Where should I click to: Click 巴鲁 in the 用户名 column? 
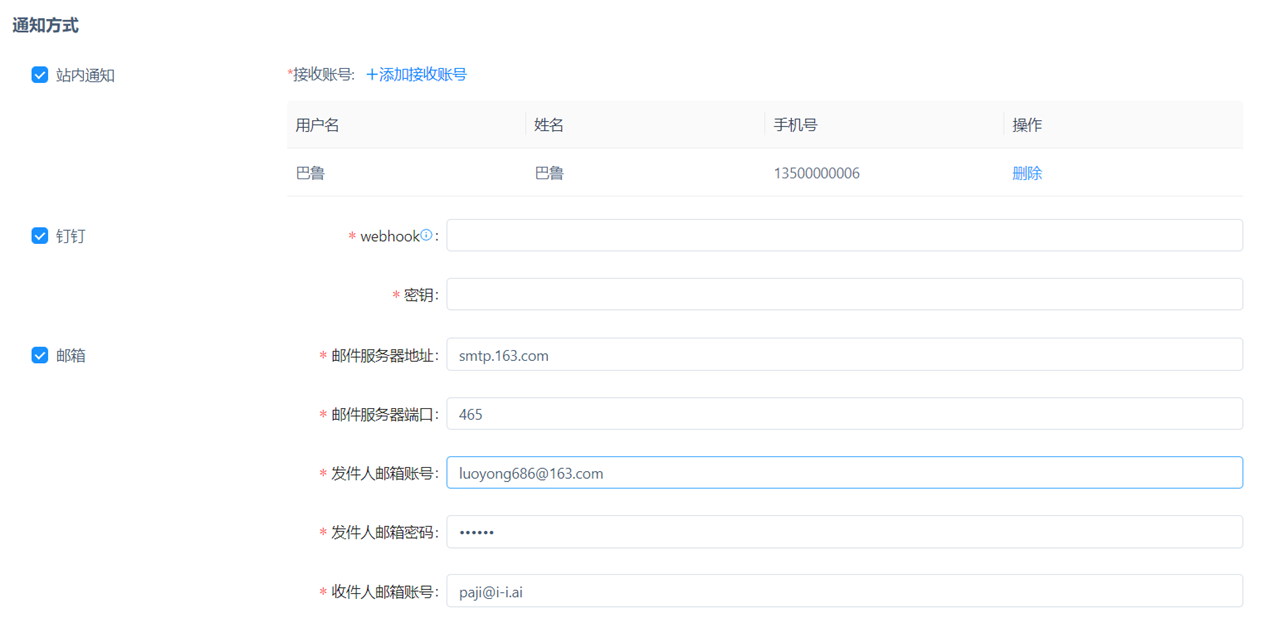(310, 173)
